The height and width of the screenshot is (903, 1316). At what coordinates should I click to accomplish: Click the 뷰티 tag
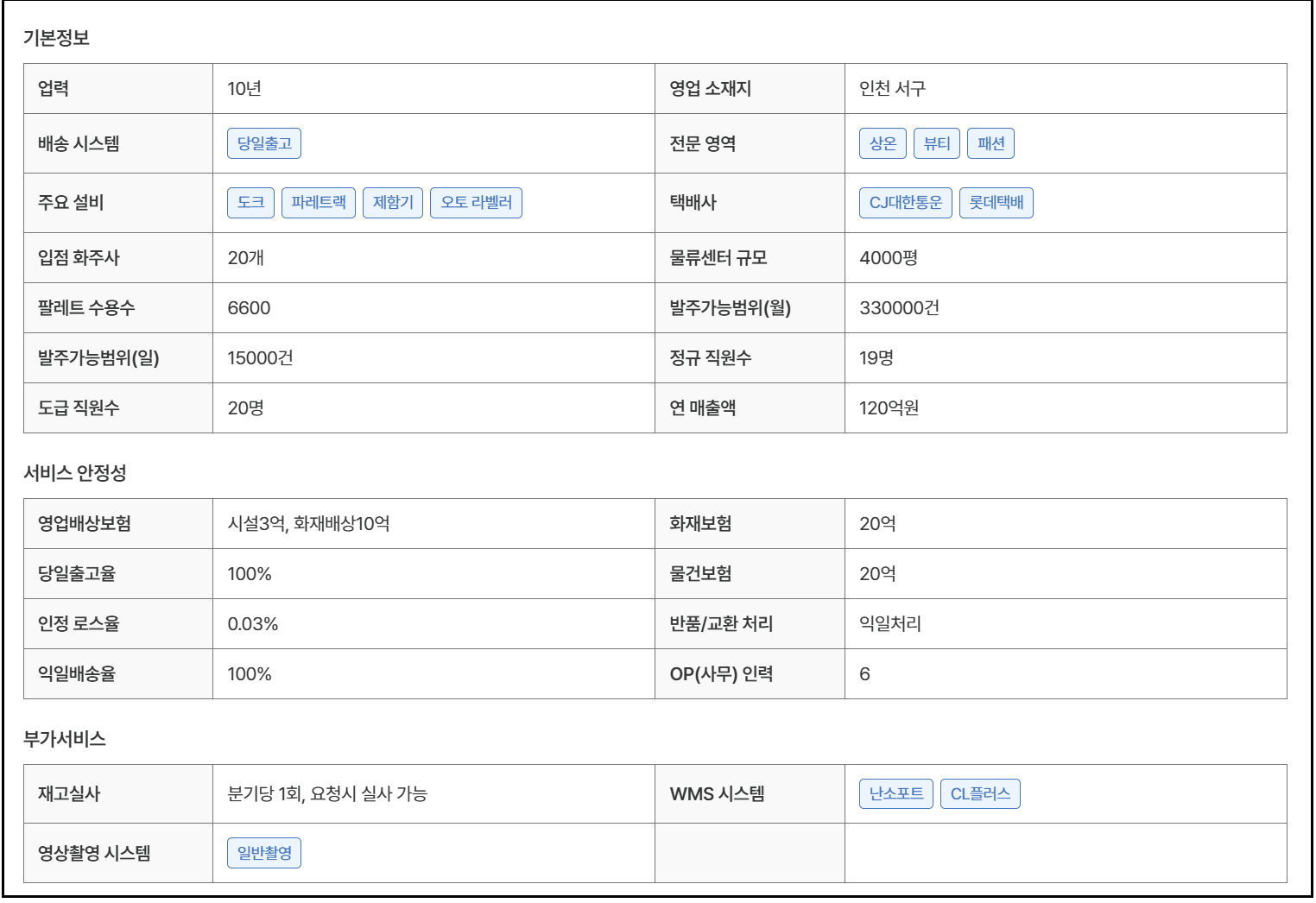936,143
